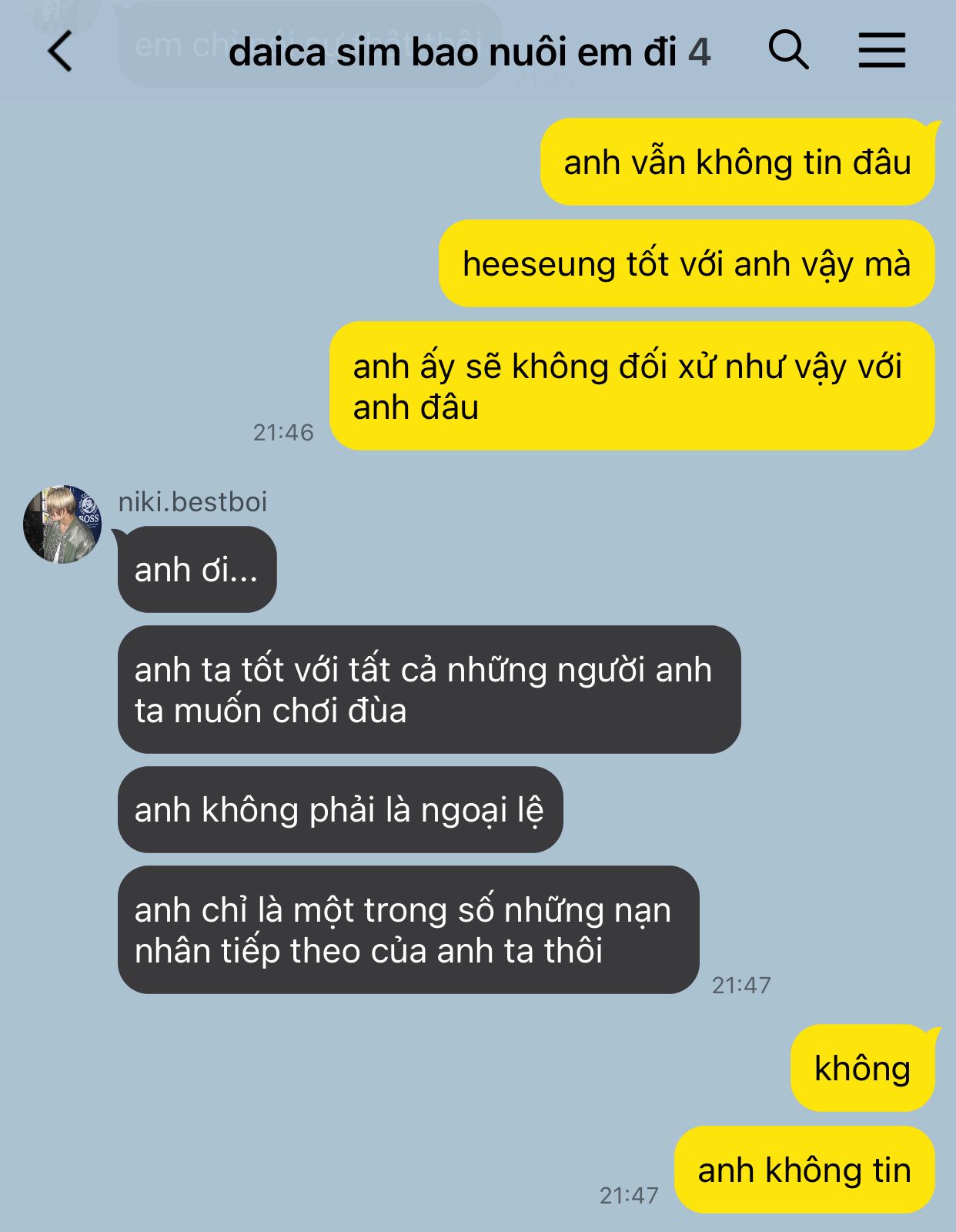Open chat search magnifier icon
Screen dimensions: 956x1232
point(788,50)
